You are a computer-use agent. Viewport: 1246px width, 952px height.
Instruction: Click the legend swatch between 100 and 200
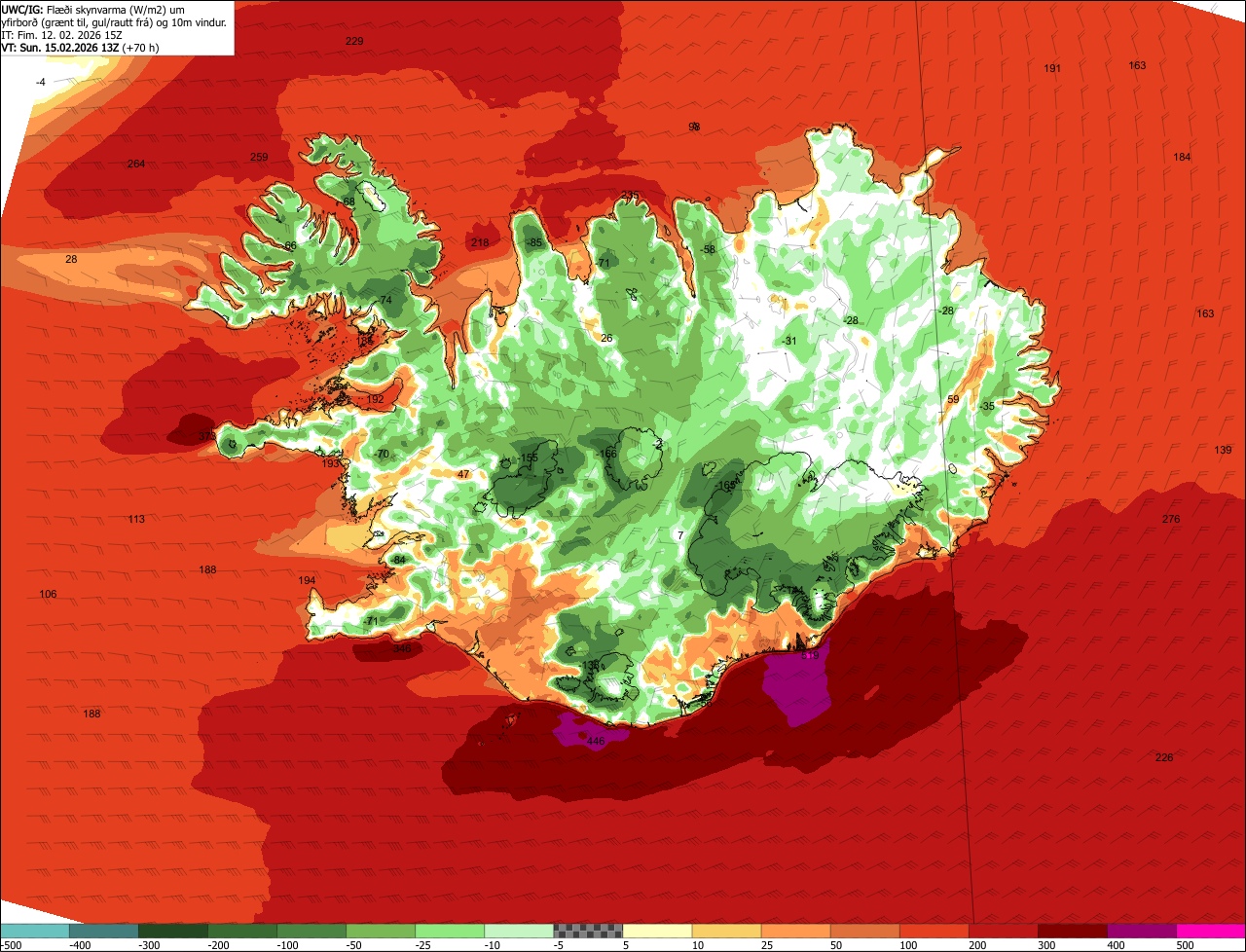coord(934,931)
